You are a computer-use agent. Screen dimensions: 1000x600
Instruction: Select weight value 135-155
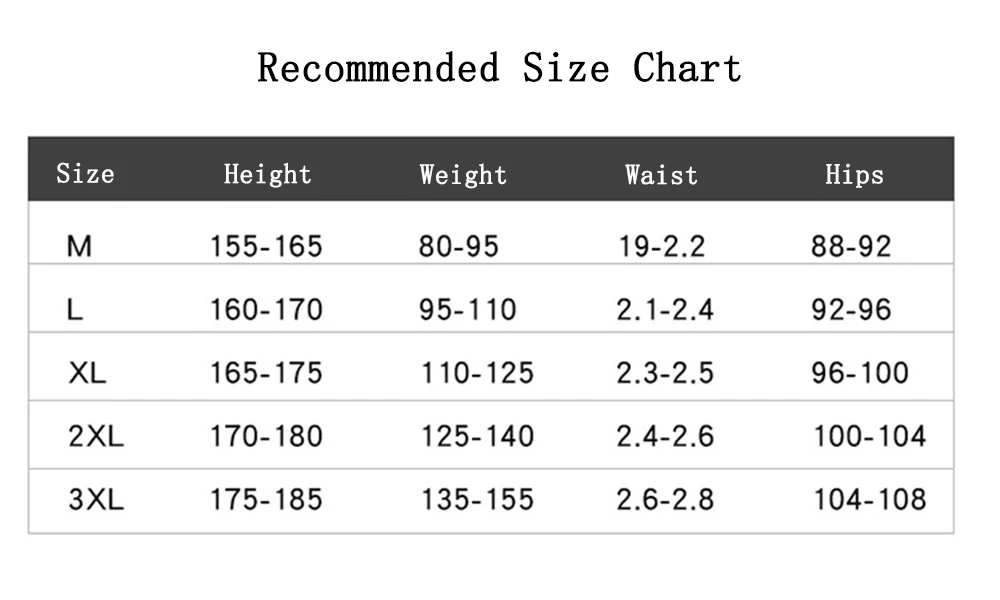478,500
